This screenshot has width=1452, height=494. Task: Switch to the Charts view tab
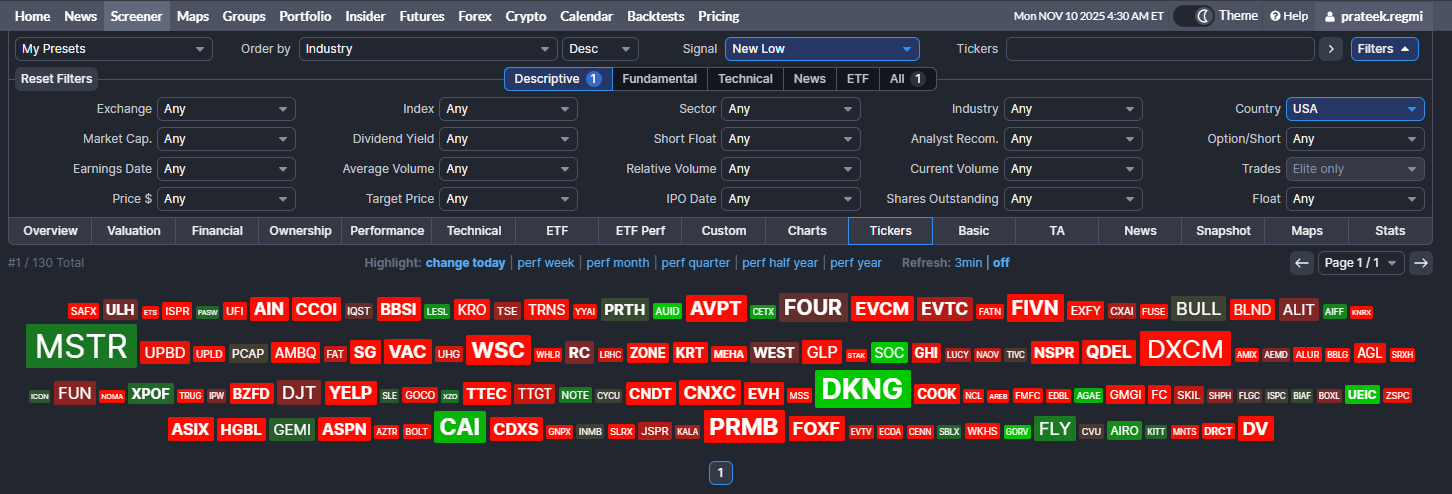807,231
